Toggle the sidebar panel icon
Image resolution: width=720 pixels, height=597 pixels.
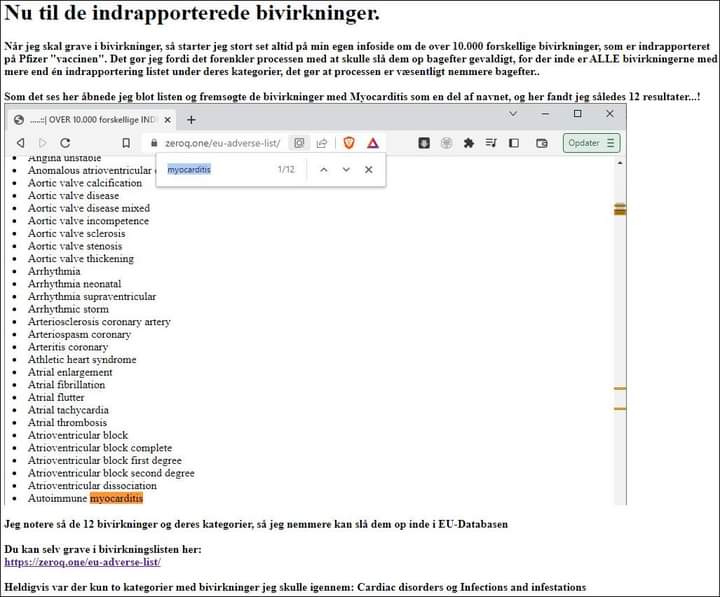[x=515, y=143]
